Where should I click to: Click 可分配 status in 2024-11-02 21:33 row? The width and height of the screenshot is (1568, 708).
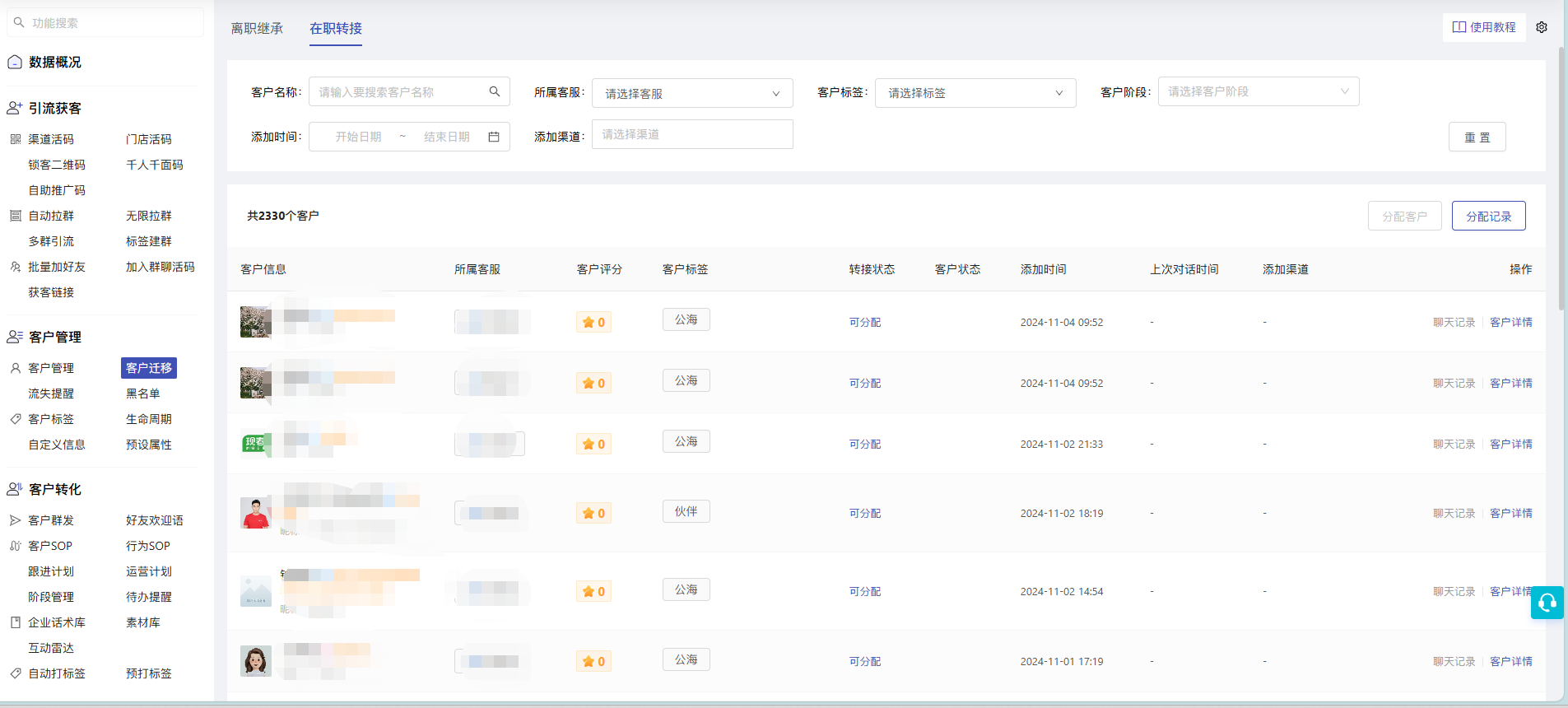[865, 444]
